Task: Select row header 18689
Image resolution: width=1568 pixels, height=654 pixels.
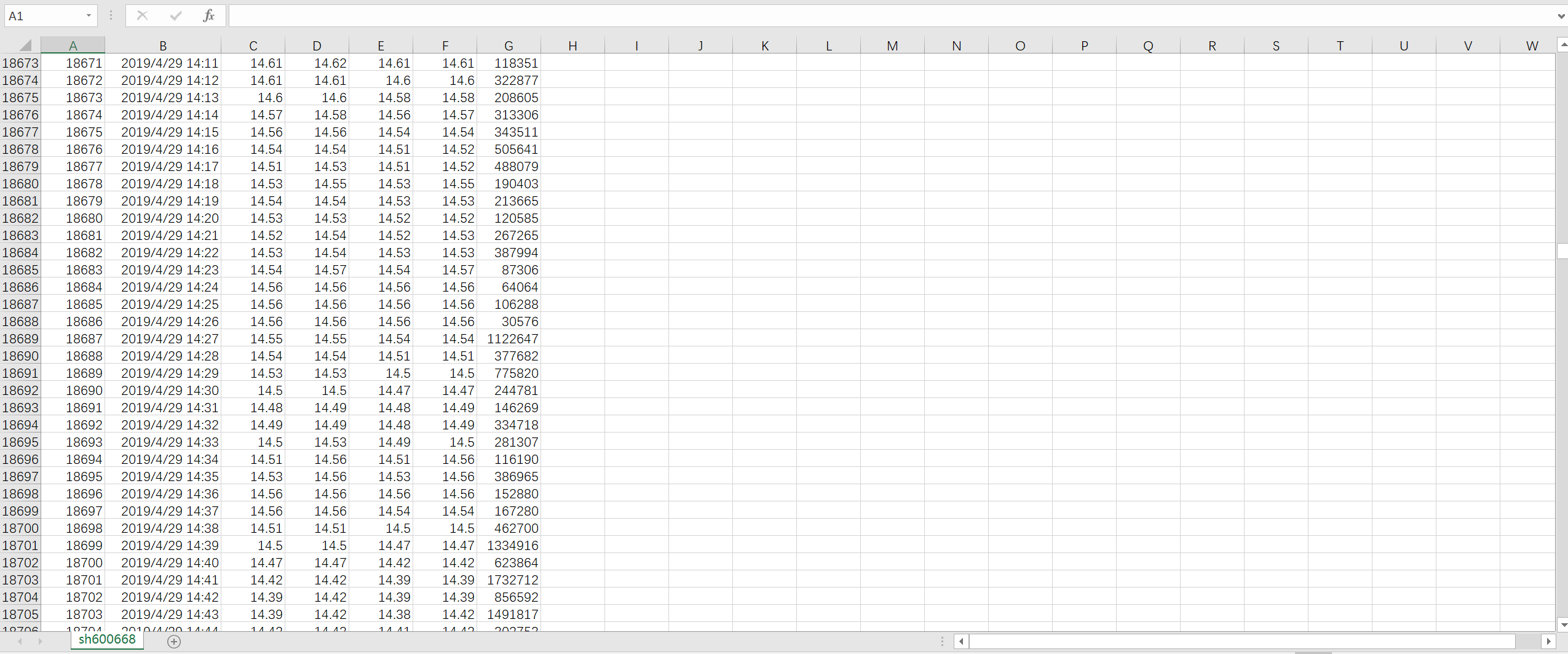Action: tap(20, 338)
